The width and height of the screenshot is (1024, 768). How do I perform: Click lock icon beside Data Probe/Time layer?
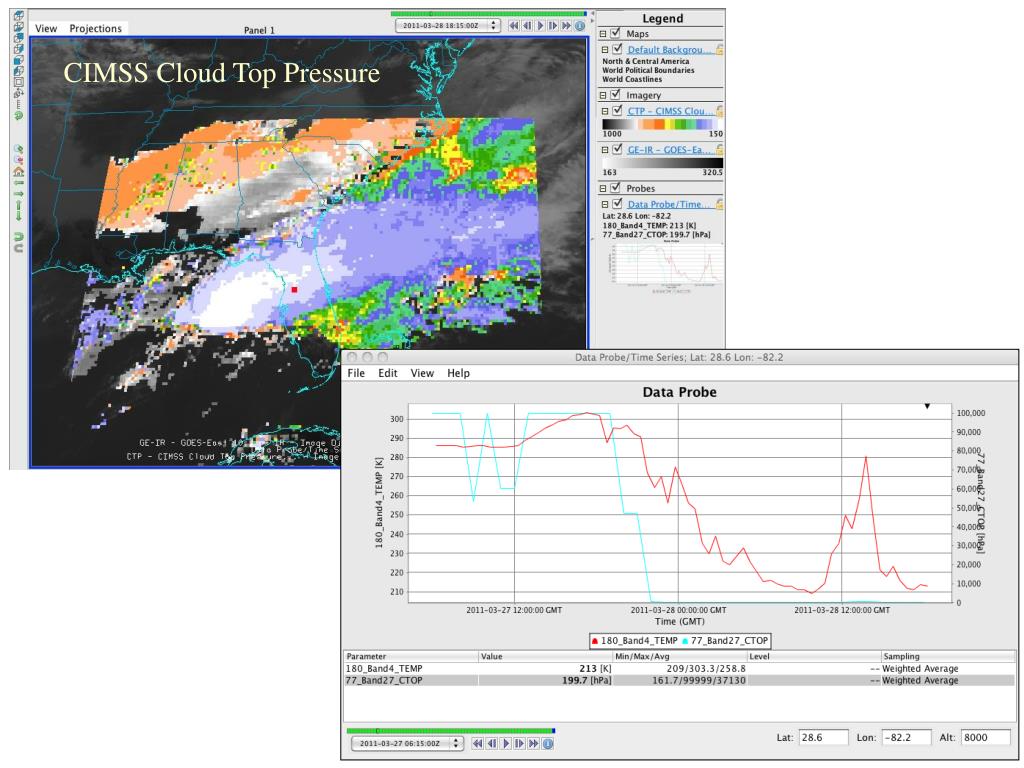click(719, 204)
